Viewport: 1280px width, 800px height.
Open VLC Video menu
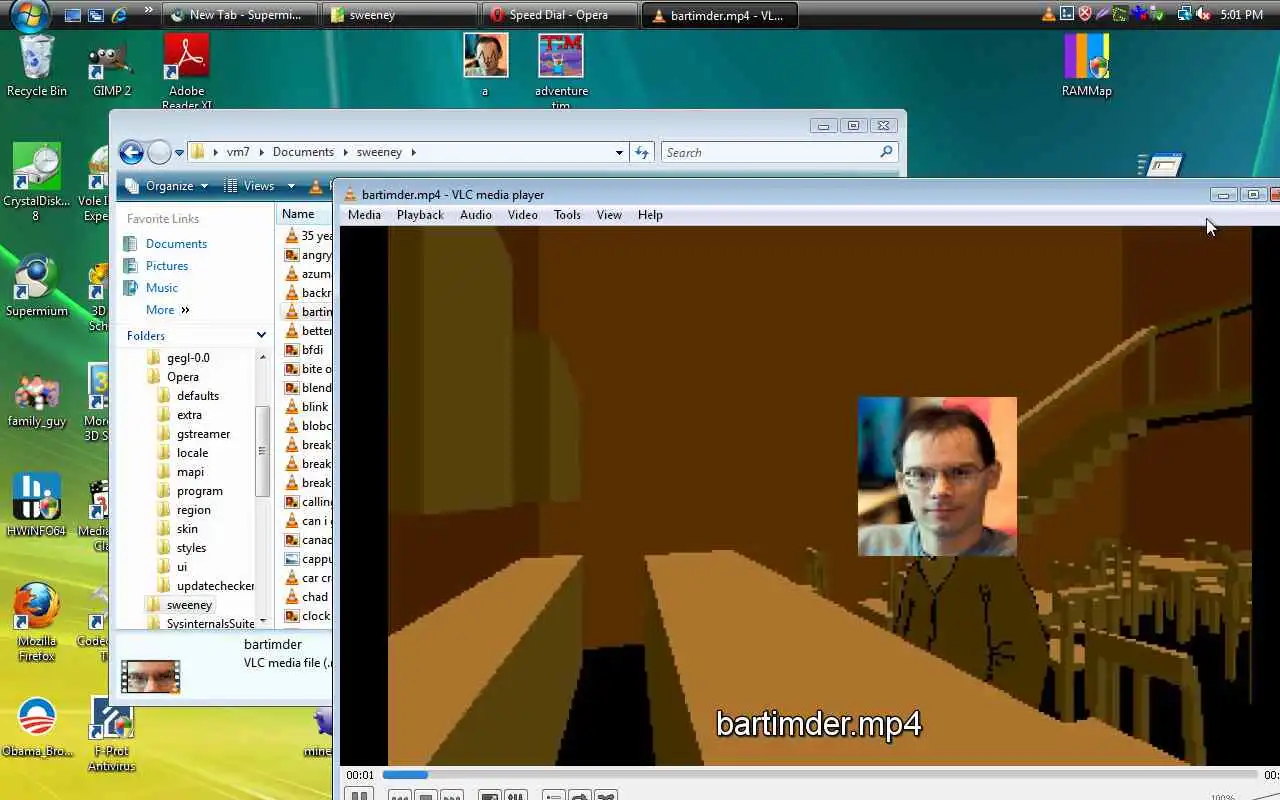[x=523, y=215]
